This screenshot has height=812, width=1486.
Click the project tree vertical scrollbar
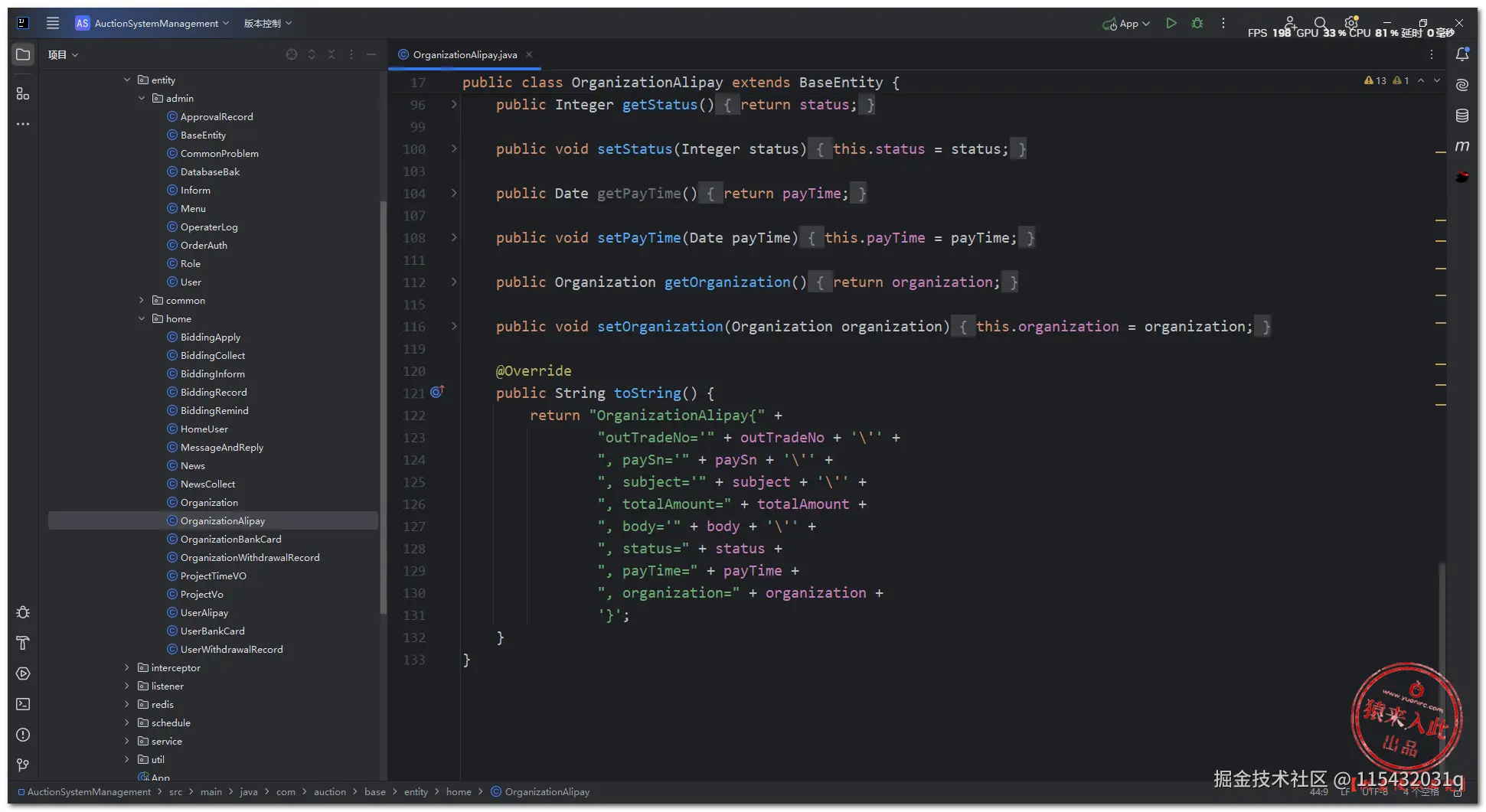coord(383,407)
